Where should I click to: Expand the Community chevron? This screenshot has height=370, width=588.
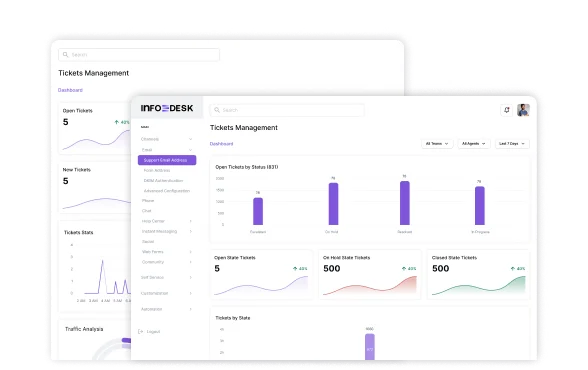tap(190, 262)
